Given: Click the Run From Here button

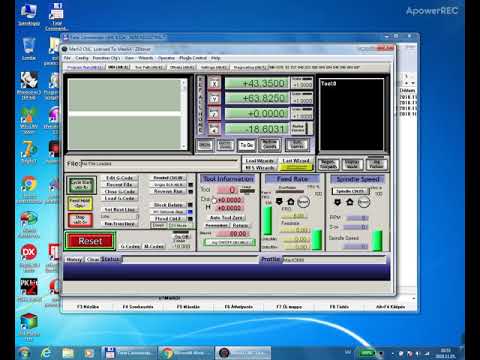Looking at the screenshot, I should [x=119, y=224].
